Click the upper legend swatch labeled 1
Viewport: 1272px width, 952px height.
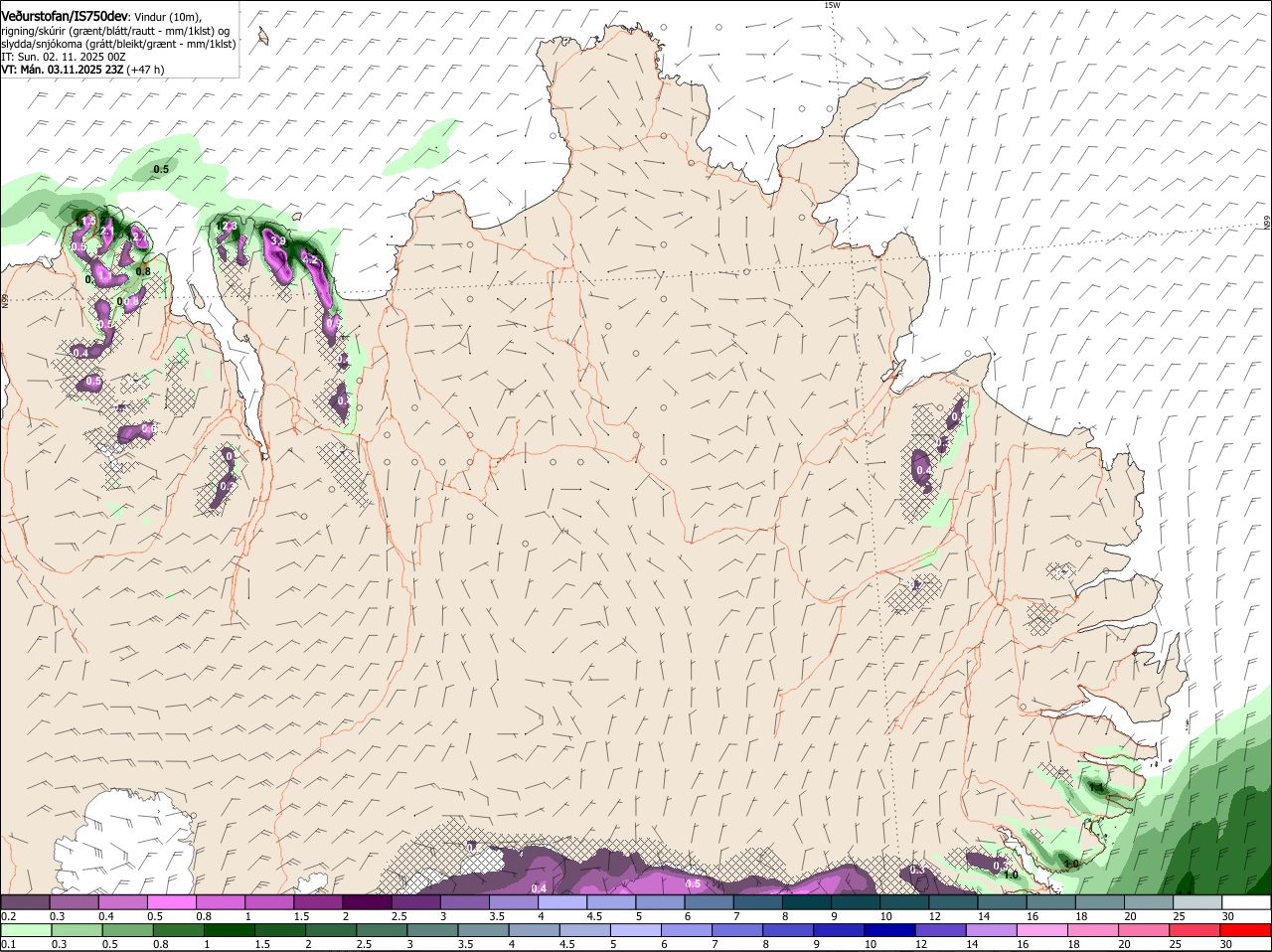pyautogui.click(x=268, y=902)
